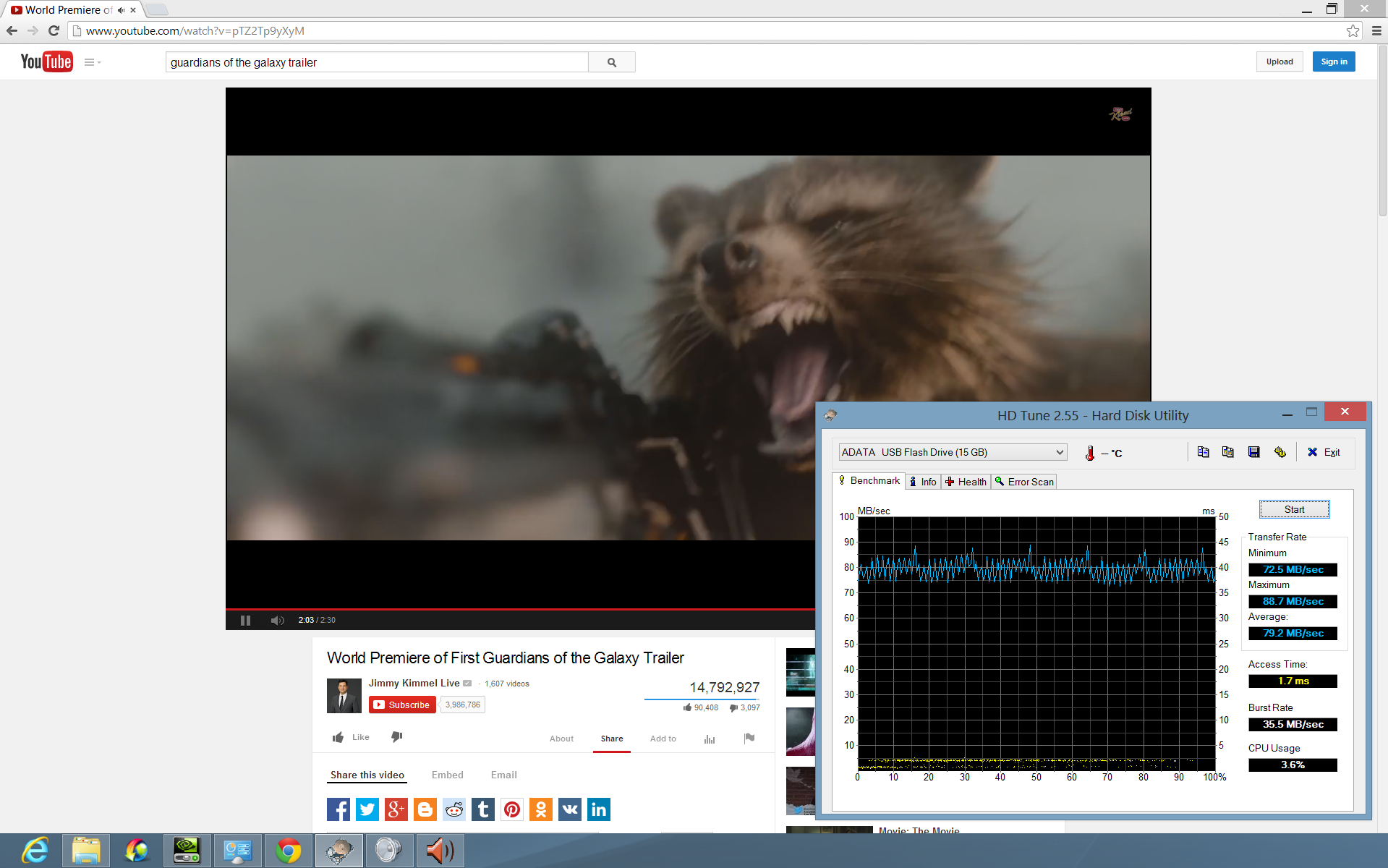Image resolution: width=1388 pixels, height=868 pixels.
Task: Dislike the video with thumbs down
Action: point(396,737)
